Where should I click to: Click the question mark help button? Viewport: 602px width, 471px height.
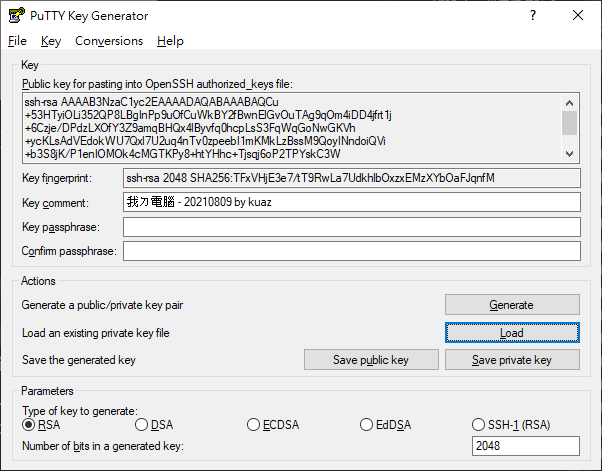[532, 16]
